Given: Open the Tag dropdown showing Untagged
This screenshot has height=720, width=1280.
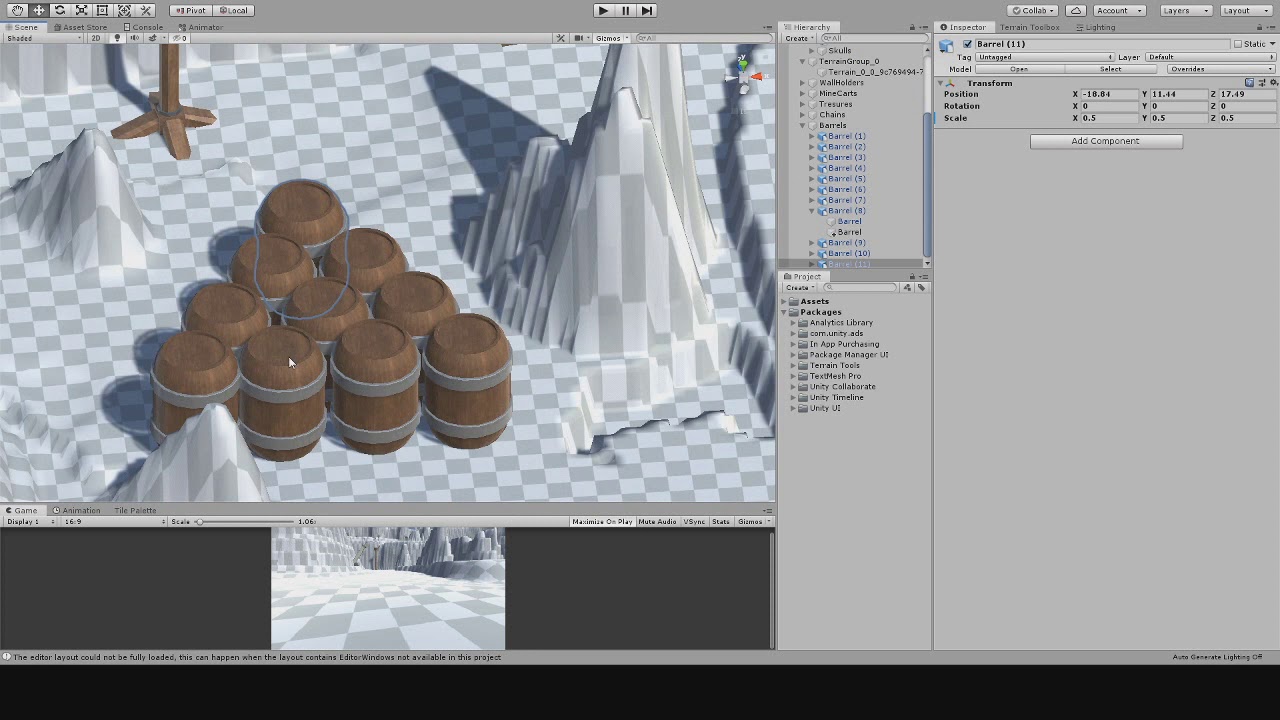Looking at the screenshot, I should click(x=1044, y=57).
